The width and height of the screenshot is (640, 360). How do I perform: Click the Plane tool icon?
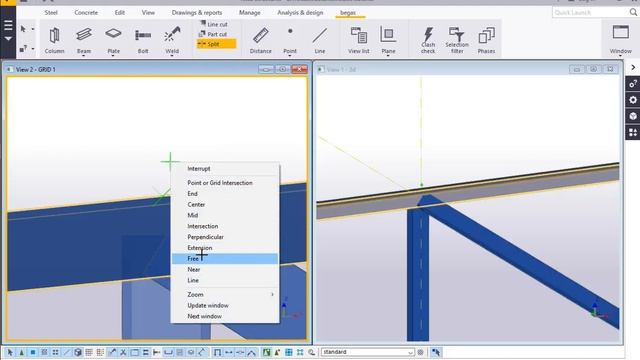pos(388,35)
